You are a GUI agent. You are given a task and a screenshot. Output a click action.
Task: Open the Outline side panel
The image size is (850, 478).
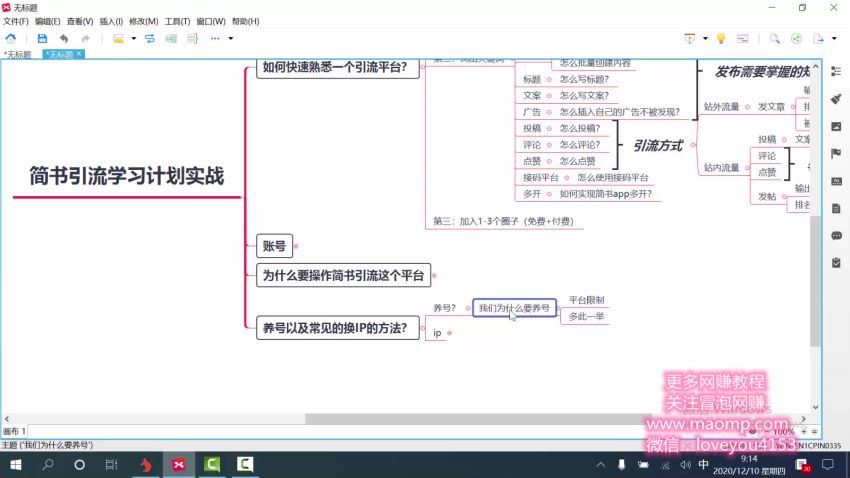point(836,72)
